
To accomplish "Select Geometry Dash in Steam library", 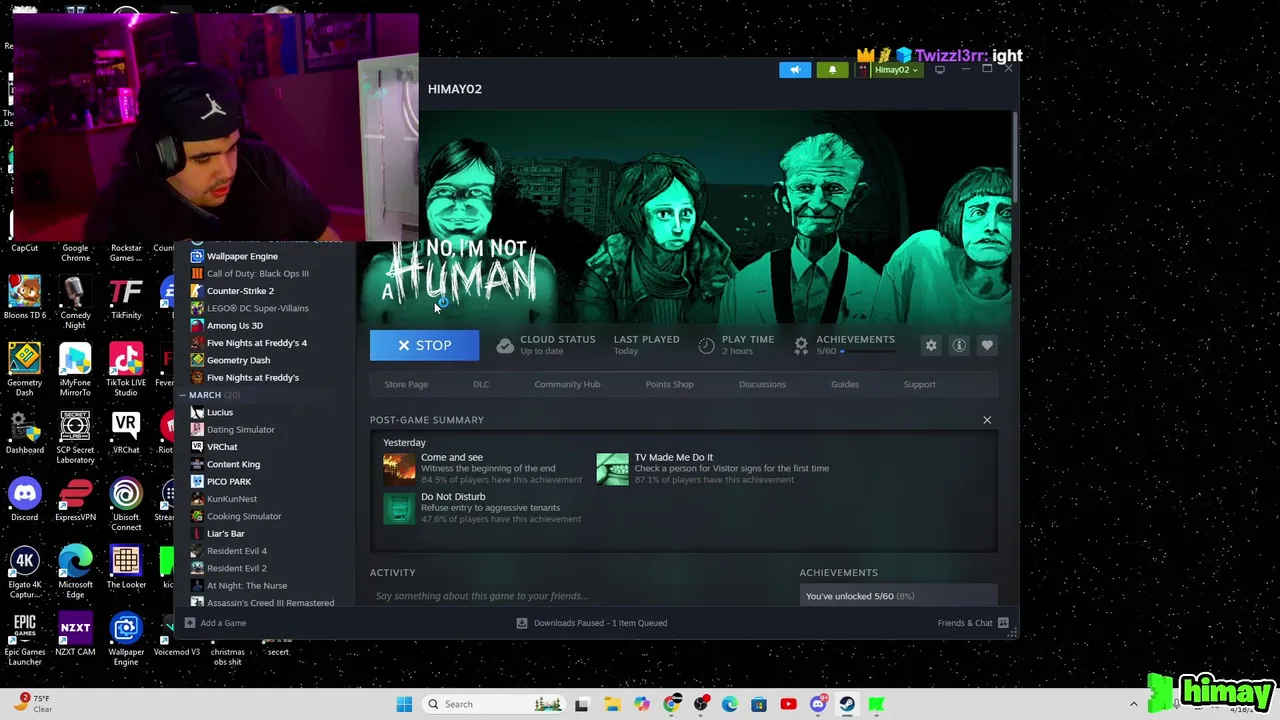I will point(238,360).
